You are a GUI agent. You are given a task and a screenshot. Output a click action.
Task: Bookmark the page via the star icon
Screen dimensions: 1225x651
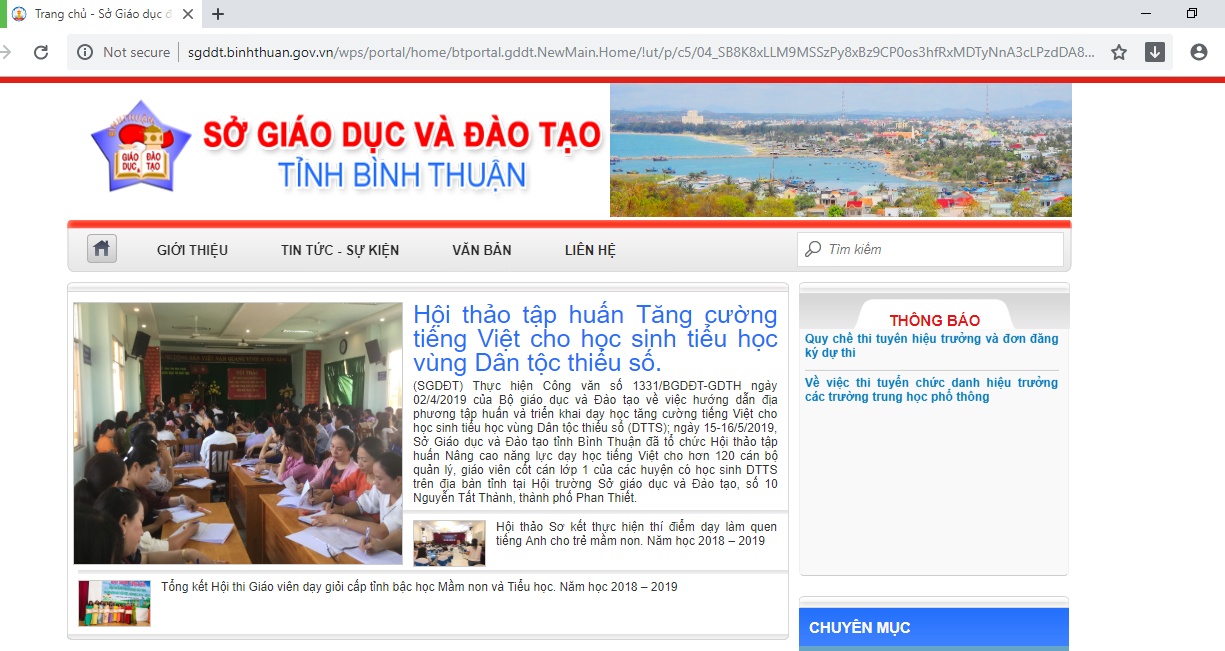click(1118, 52)
